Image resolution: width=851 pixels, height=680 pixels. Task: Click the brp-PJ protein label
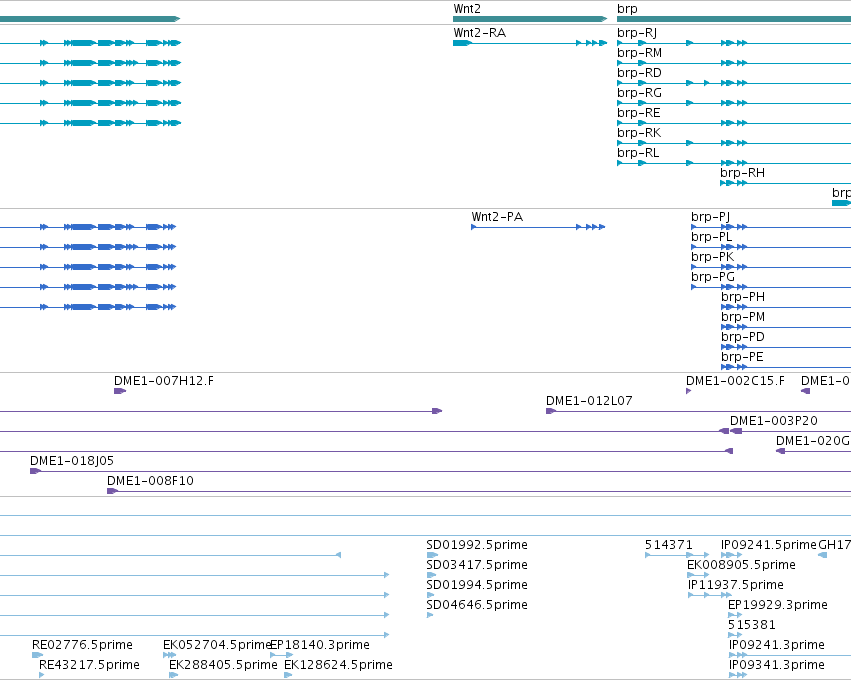coord(710,217)
